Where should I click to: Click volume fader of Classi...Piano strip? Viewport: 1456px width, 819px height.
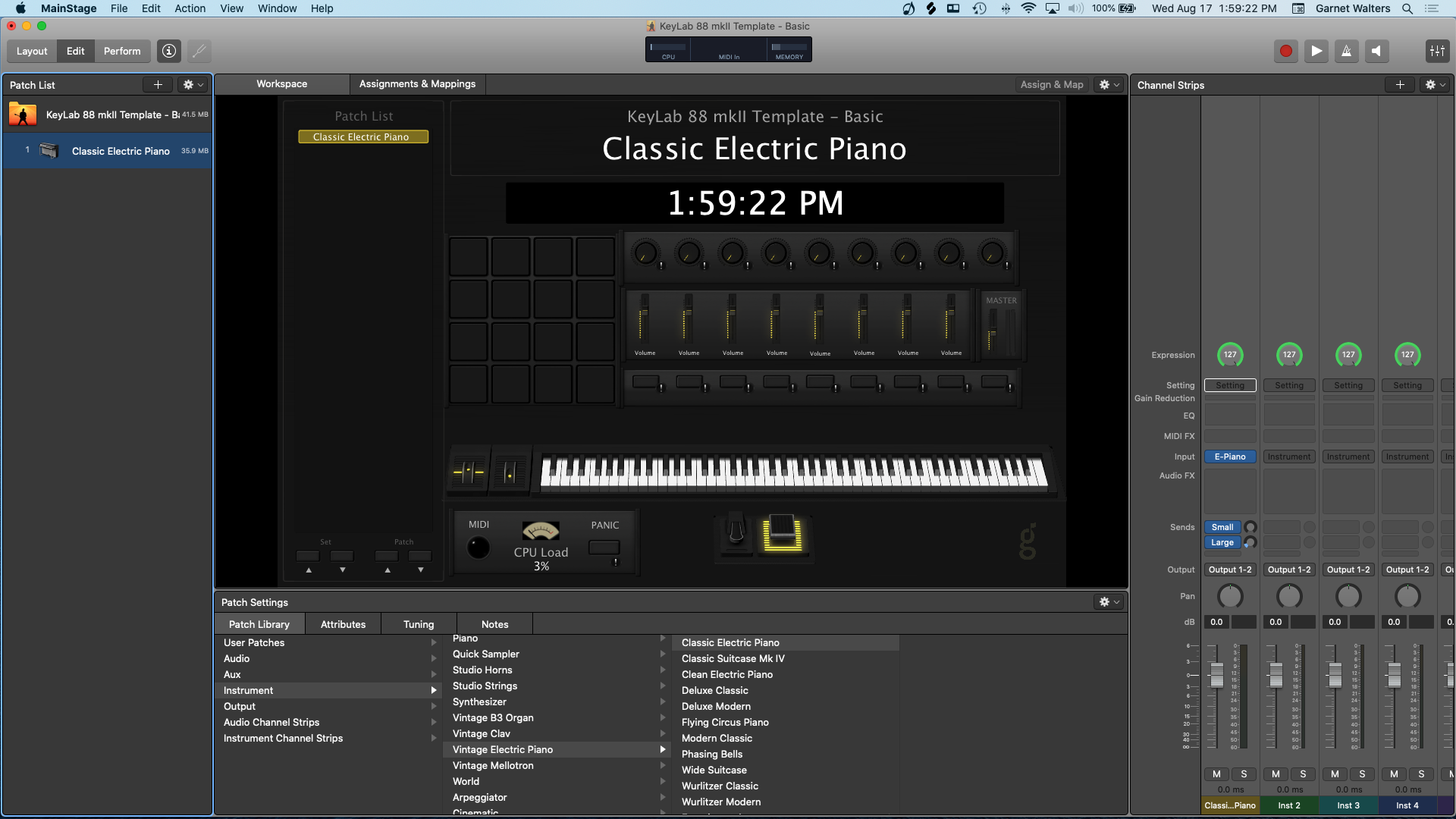1216,674
